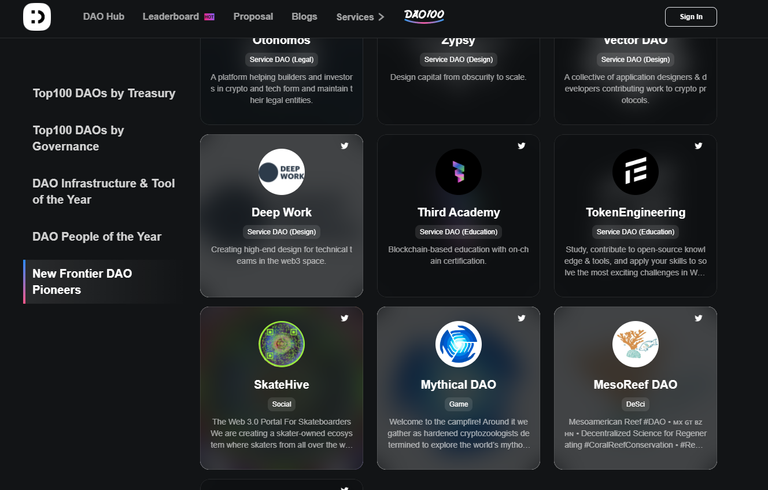Click 'Blockchain-based education' description text
768x490 pixels.
pos(458,255)
